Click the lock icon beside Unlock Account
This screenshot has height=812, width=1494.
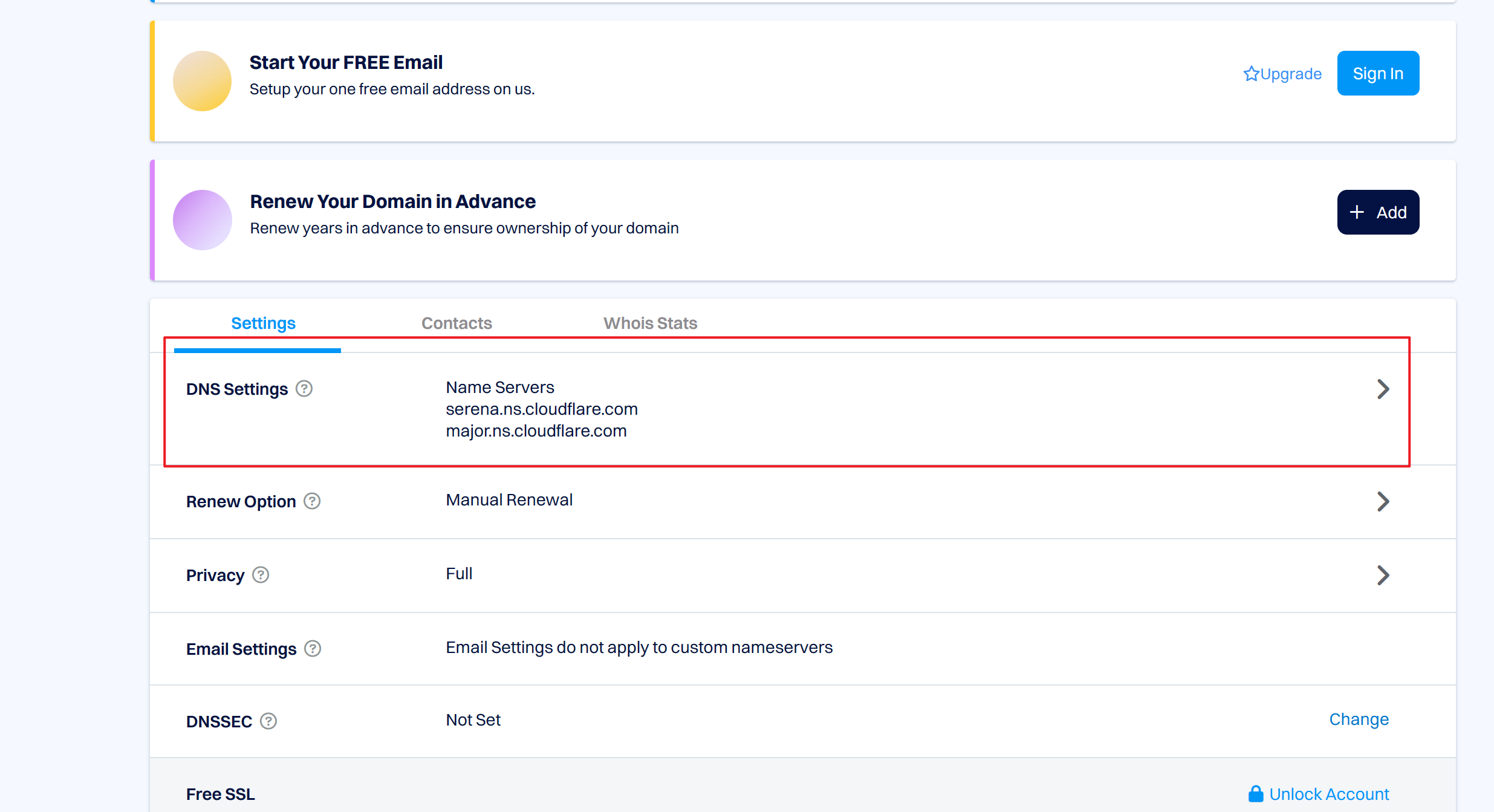pos(1256,794)
